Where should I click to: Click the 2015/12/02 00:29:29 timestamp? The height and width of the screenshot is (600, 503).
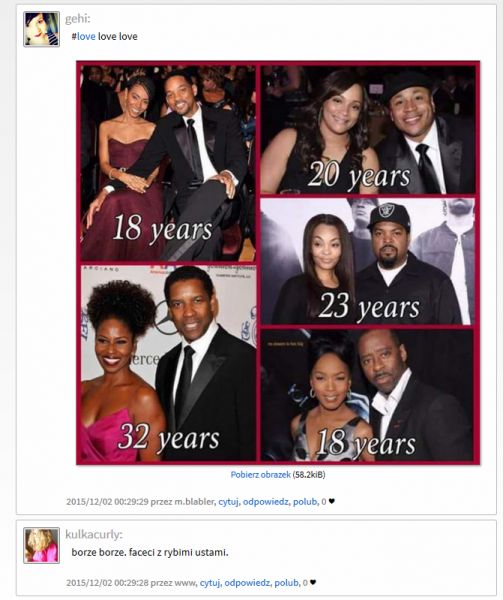click(107, 501)
